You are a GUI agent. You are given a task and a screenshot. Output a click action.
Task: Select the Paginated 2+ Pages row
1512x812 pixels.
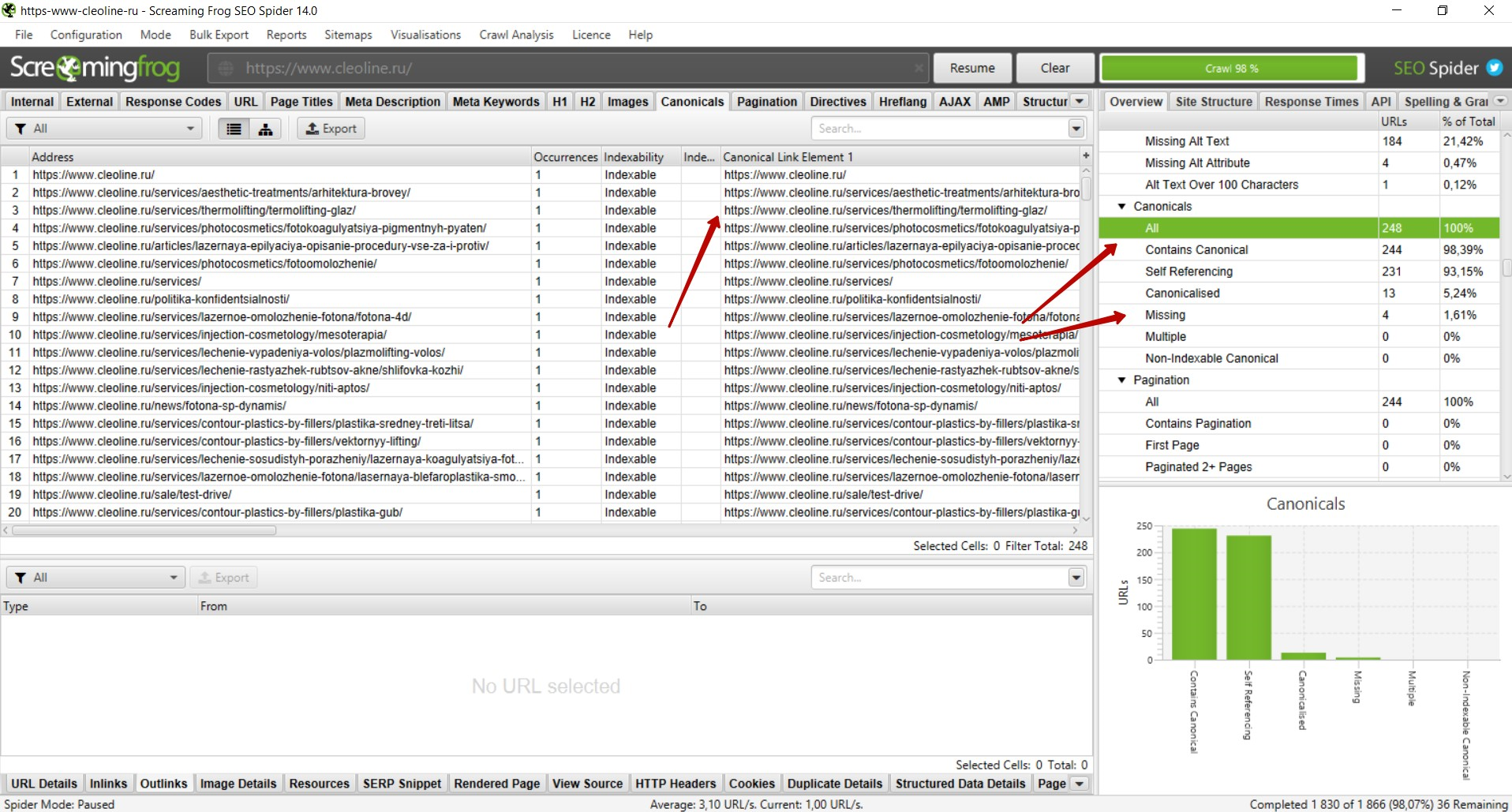click(x=1299, y=466)
